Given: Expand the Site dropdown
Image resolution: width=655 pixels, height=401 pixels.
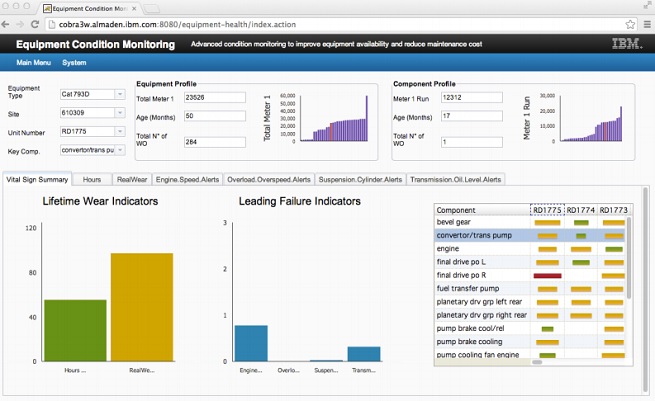Looking at the screenshot, I should click(120, 113).
